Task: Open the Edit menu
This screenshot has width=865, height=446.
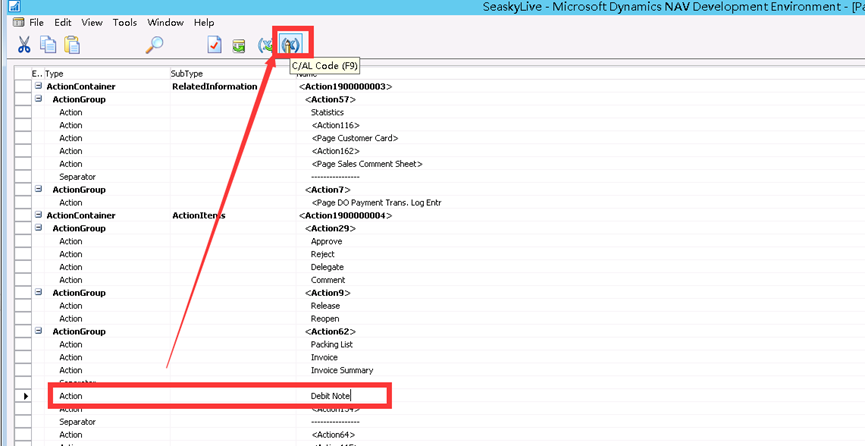Action: tap(63, 23)
